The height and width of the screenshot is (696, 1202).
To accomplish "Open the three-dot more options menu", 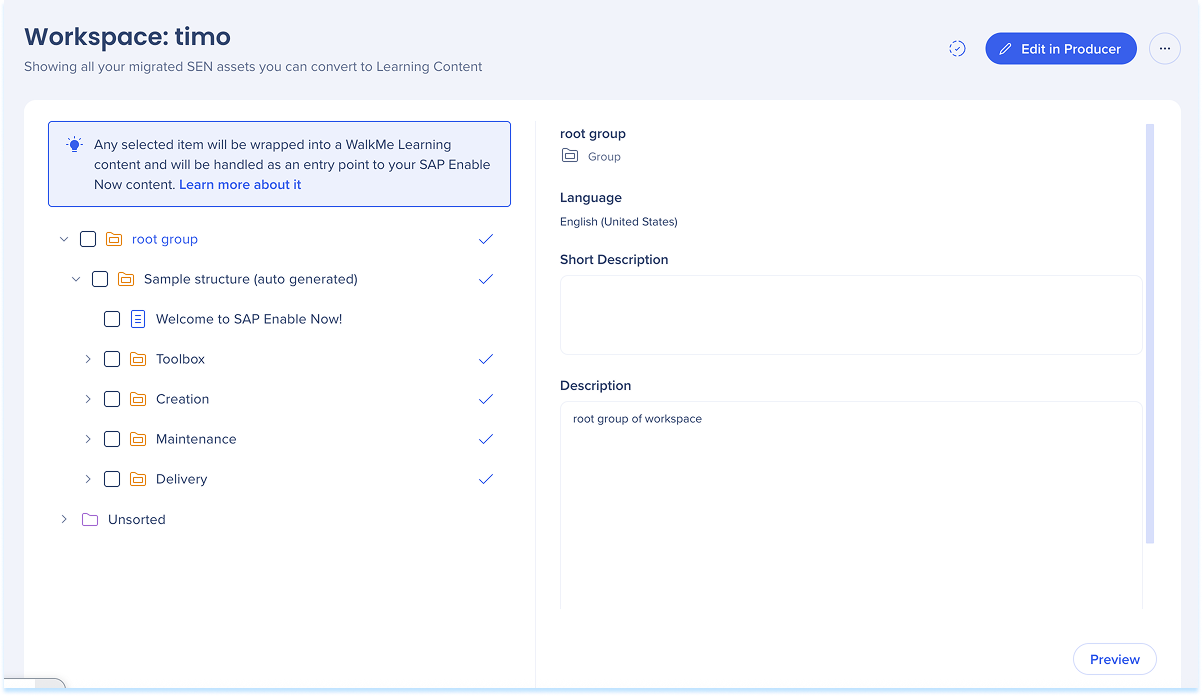I will pyautogui.click(x=1164, y=49).
